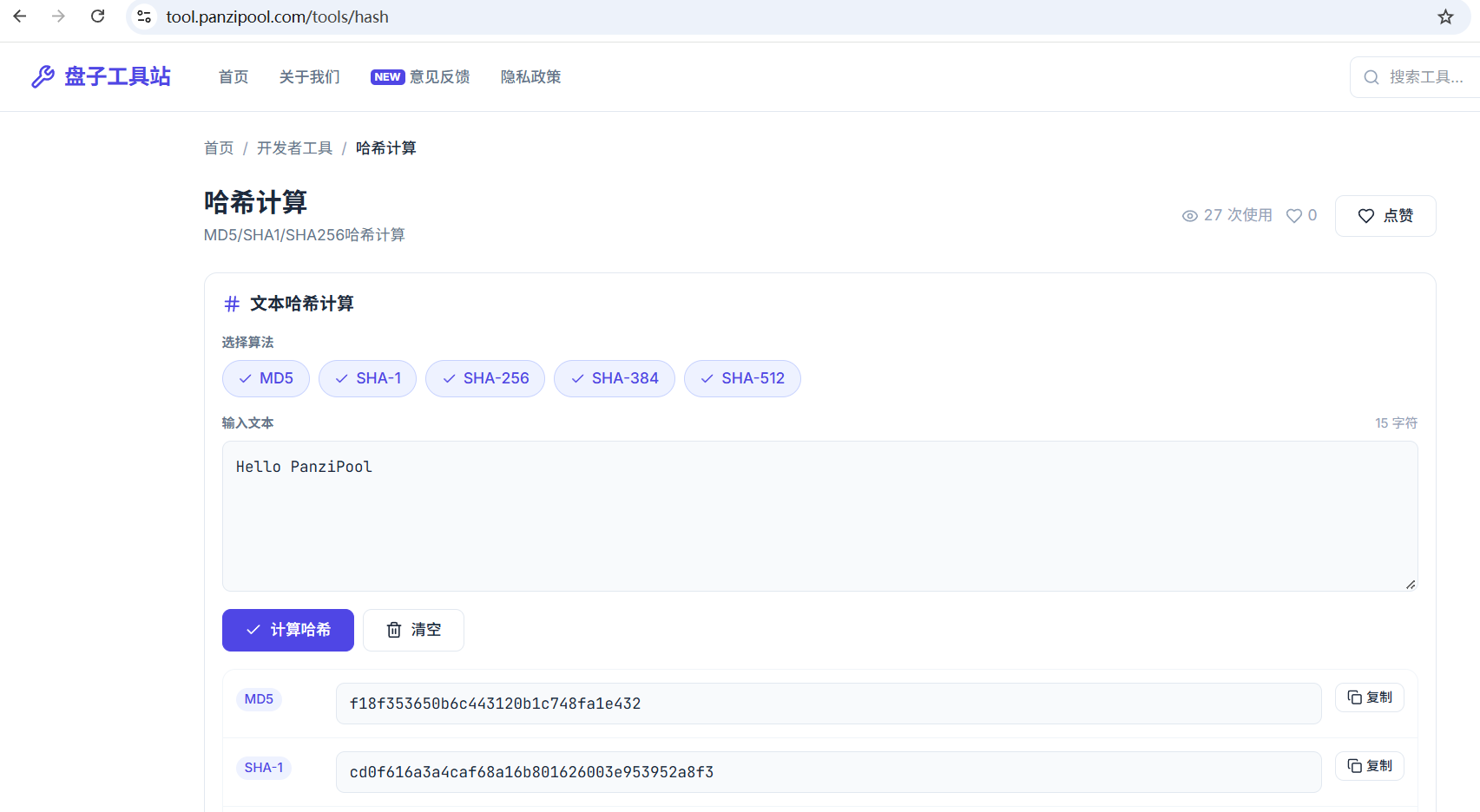This screenshot has width=1480, height=812.
Task: Click the 15 字符 character count
Action: [x=1396, y=423]
